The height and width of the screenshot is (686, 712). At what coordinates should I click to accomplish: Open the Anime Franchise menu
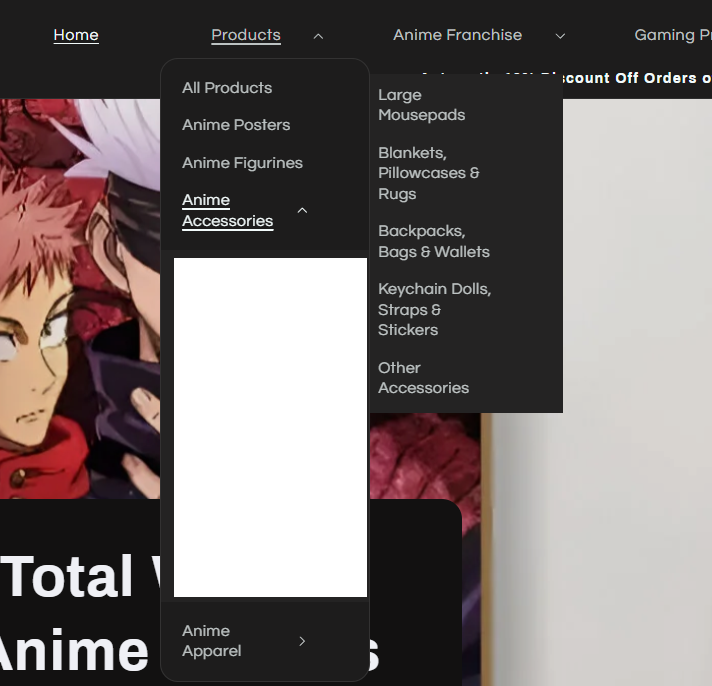[457, 35]
